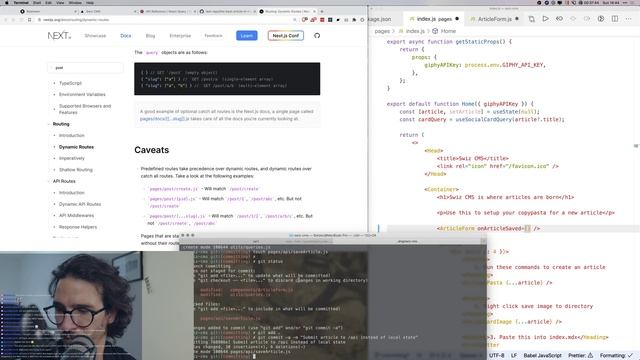Click the Home symbol icon in breadcrumb
The width and height of the screenshot is (640, 360).
(x=435, y=31)
